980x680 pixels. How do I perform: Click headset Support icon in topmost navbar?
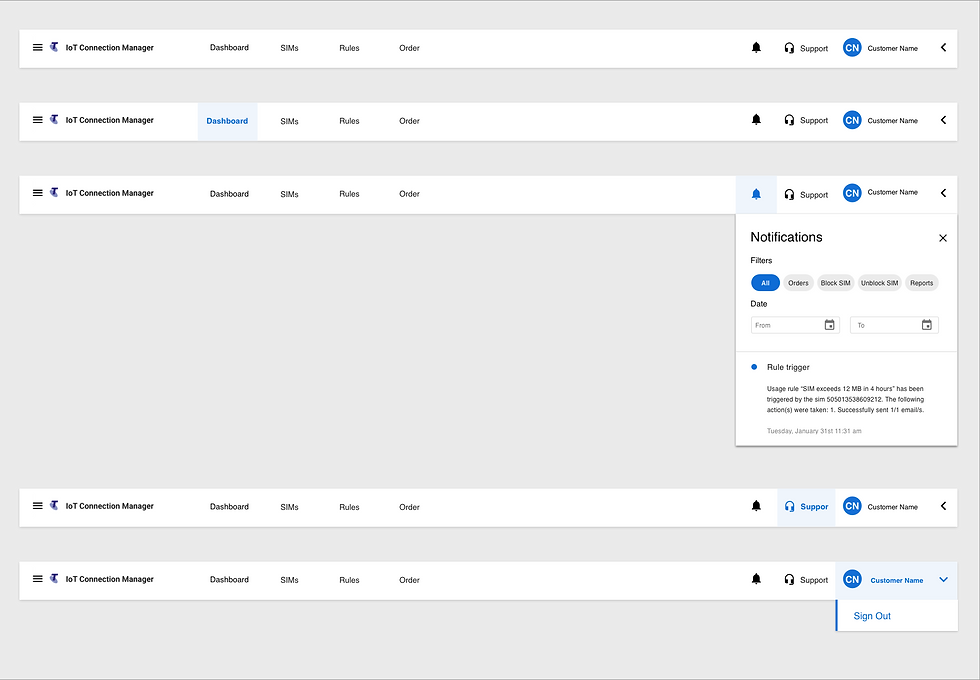(789, 48)
